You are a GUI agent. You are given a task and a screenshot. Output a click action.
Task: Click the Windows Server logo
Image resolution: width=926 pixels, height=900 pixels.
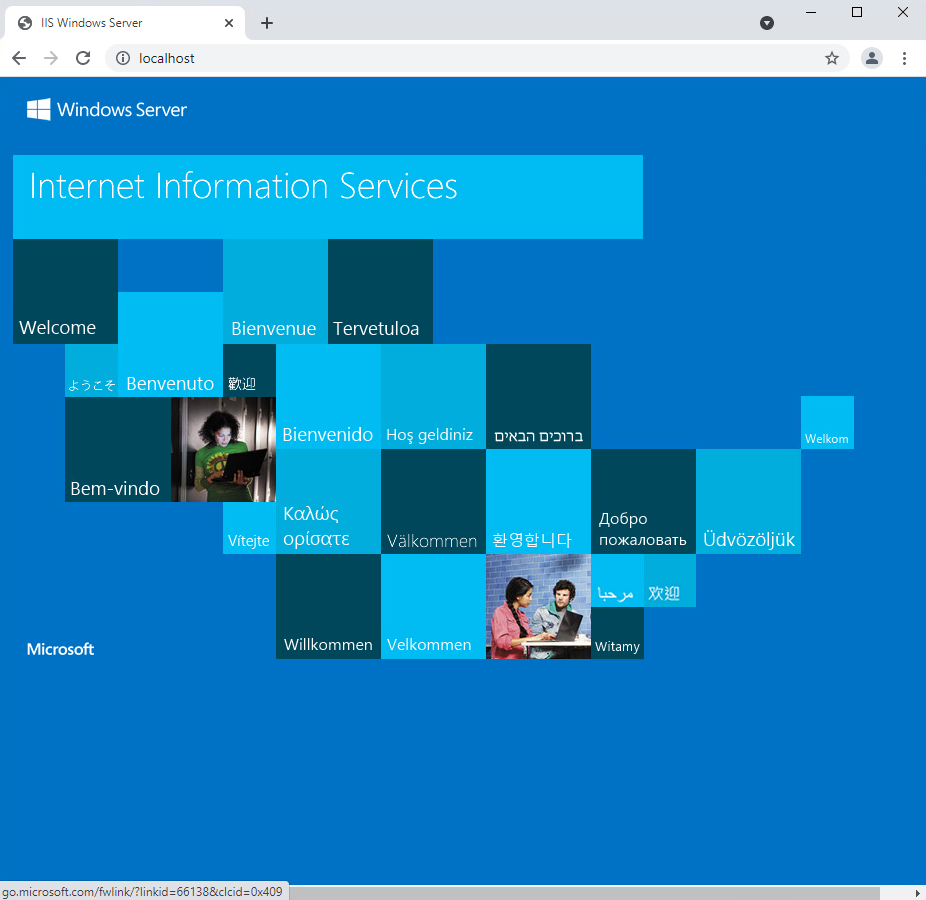107,109
